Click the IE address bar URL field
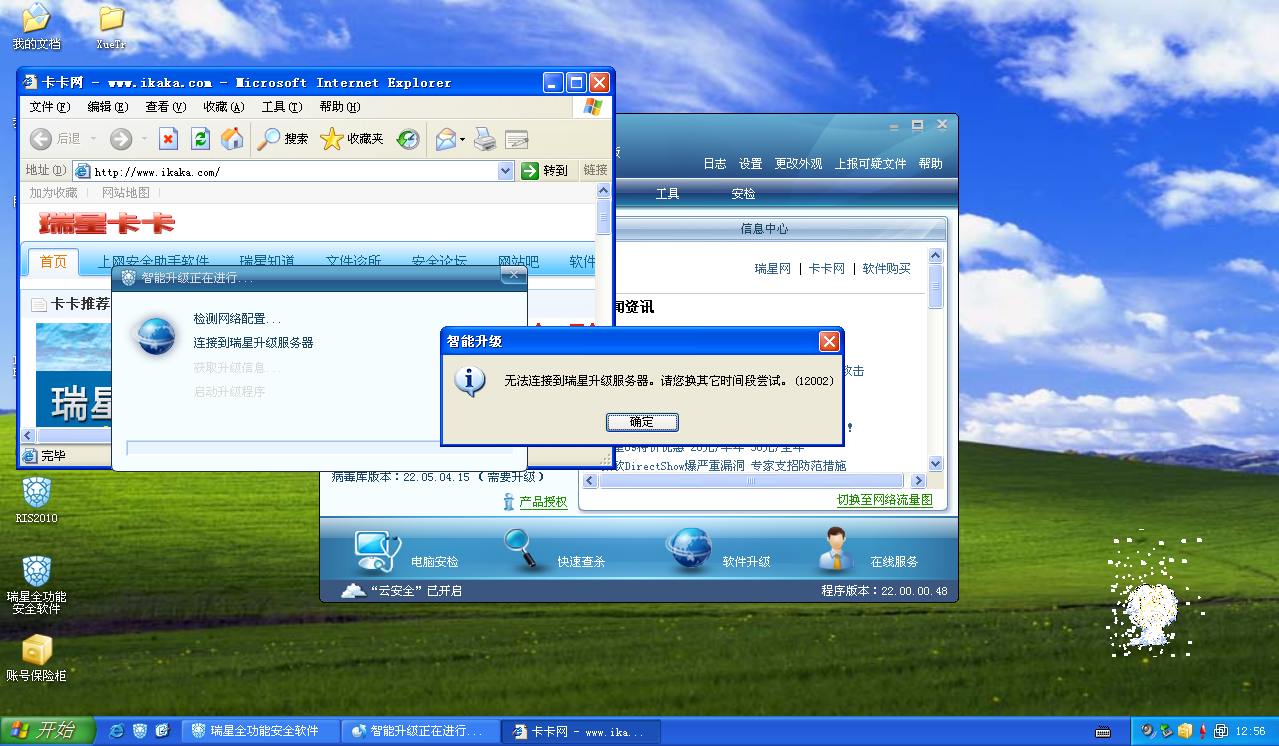 point(295,171)
